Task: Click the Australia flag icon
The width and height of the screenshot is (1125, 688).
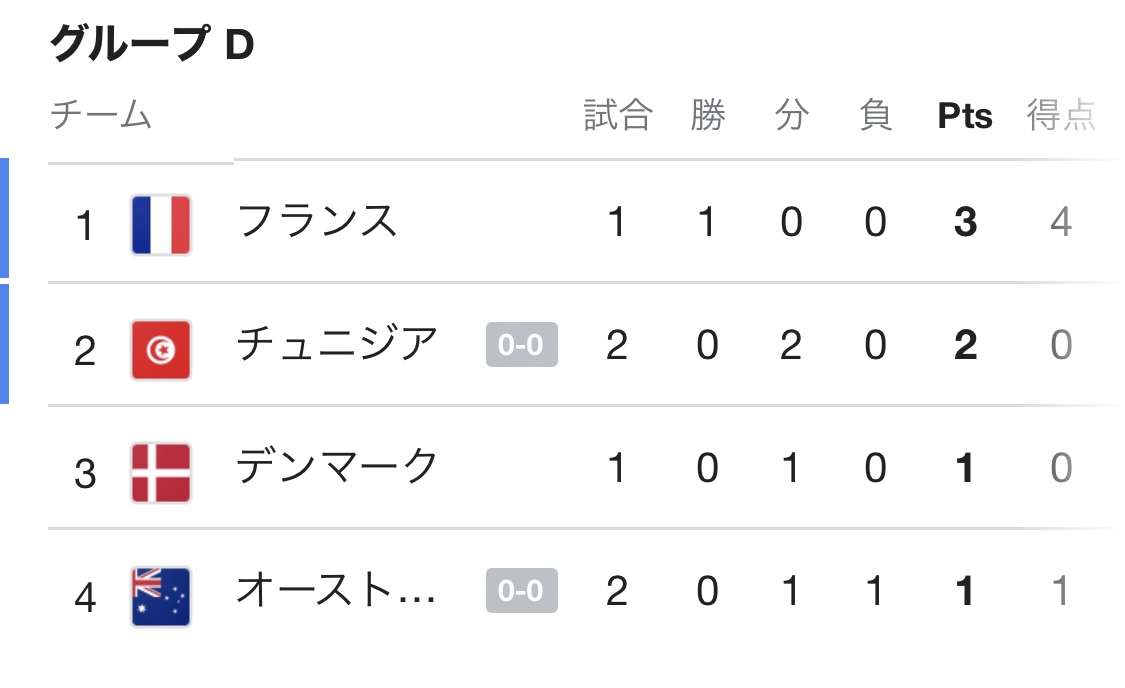Action: (x=161, y=596)
